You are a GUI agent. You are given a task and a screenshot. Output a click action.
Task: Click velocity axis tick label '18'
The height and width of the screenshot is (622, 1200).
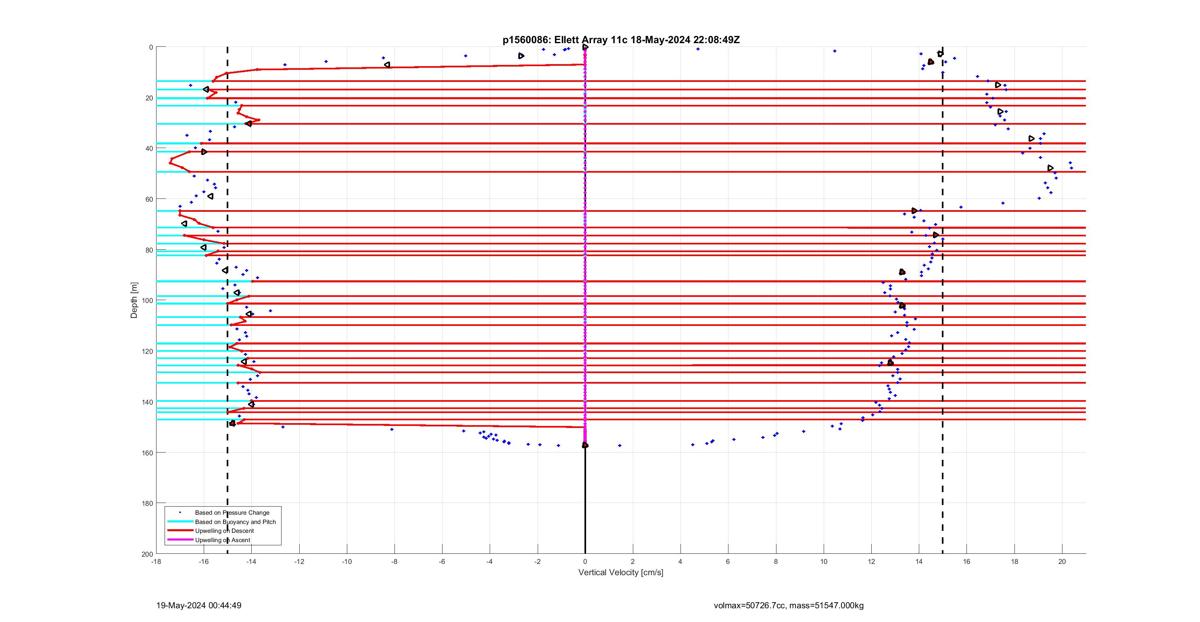click(x=1015, y=561)
